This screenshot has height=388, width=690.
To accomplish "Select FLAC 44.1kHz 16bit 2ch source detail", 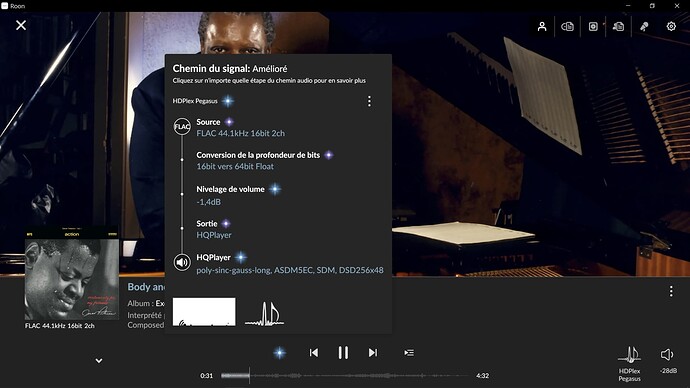I will click(x=240, y=133).
